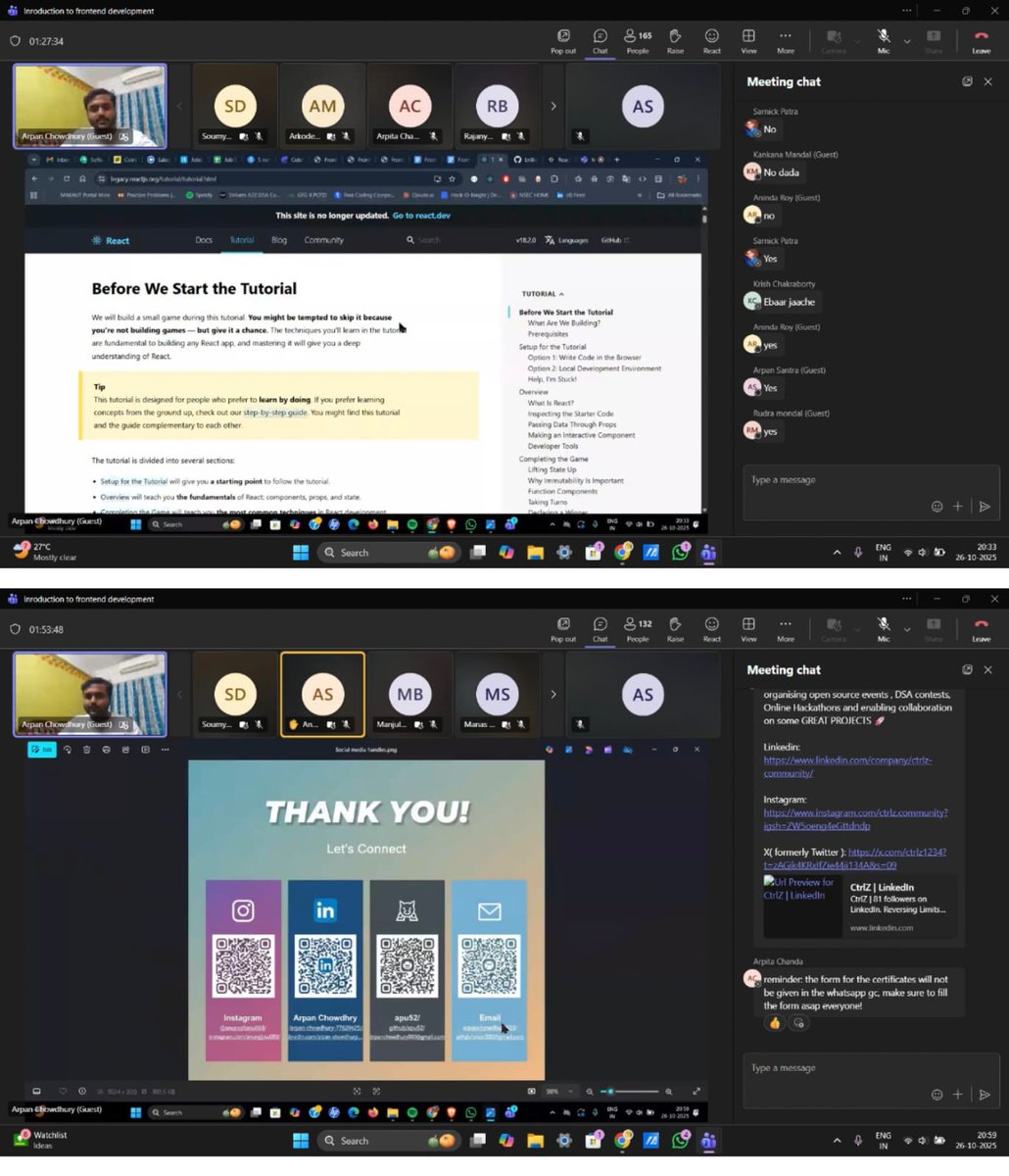Add reaction icon next to the thumbs-up
This screenshot has height=1176, width=1009.
point(798,1023)
